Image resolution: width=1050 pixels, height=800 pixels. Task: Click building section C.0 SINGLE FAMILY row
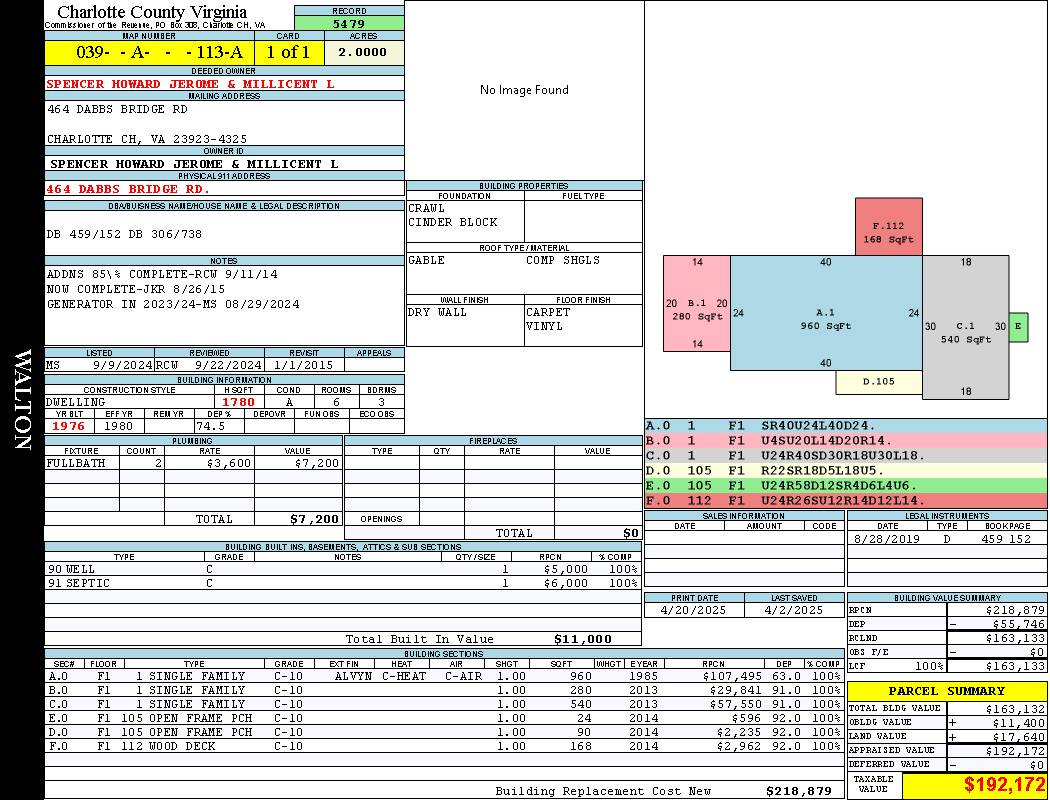point(445,704)
